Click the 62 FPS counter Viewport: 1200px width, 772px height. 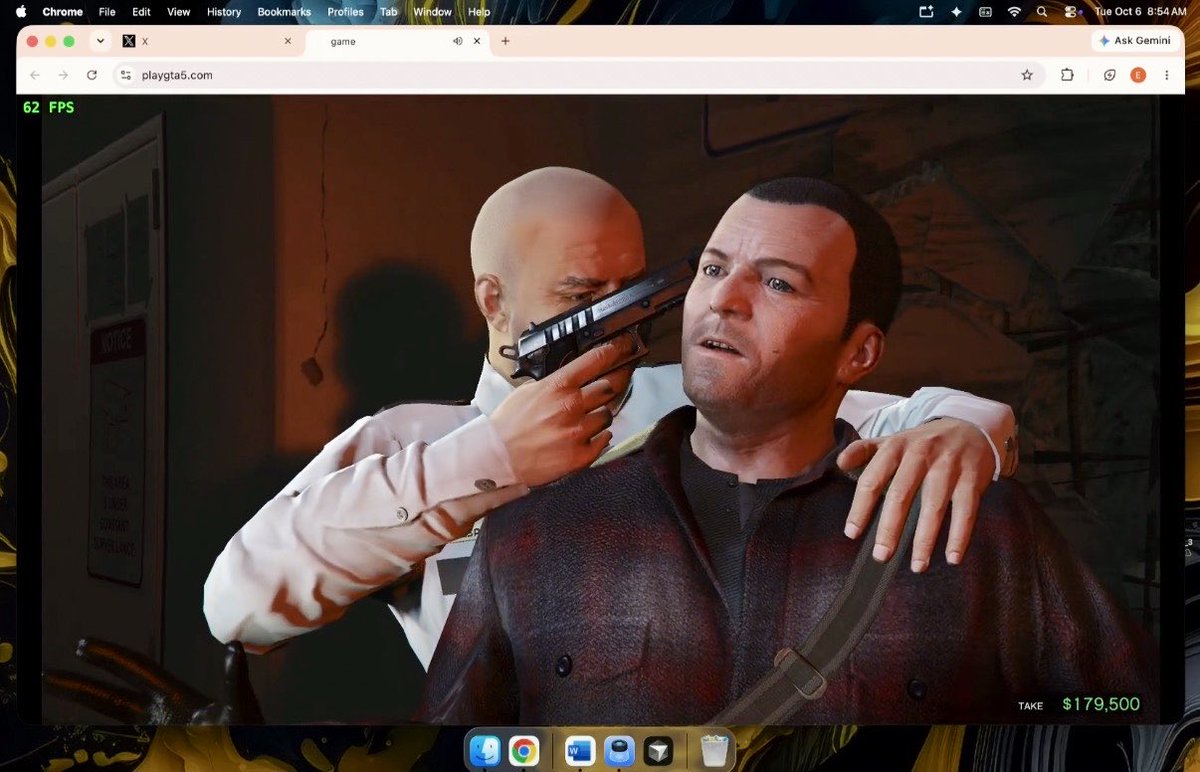(48, 107)
